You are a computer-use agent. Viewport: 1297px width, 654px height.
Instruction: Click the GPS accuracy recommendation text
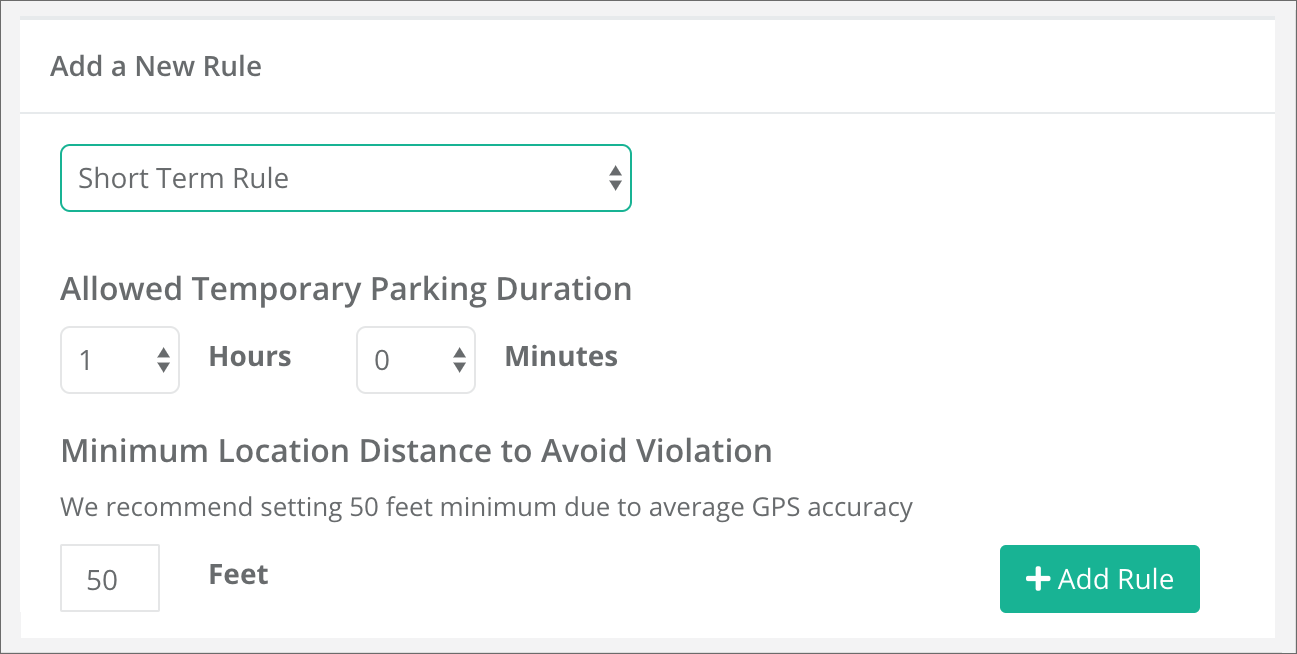pos(486,507)
